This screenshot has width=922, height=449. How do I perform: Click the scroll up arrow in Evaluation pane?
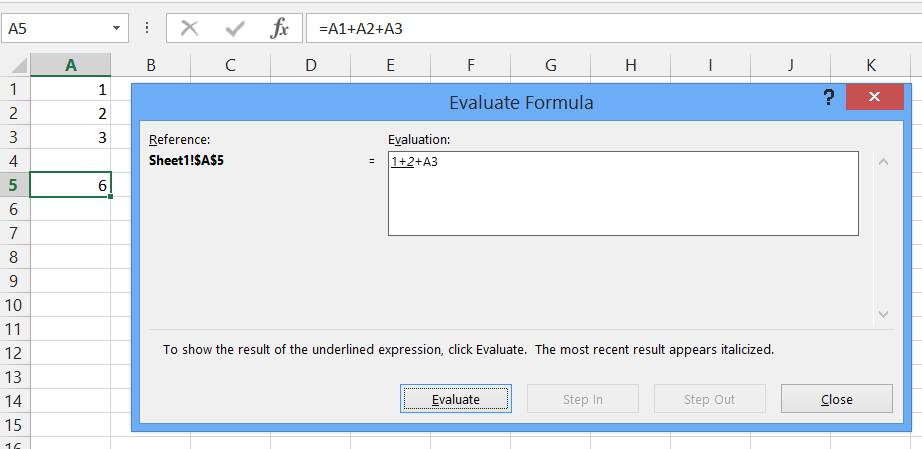882,161
